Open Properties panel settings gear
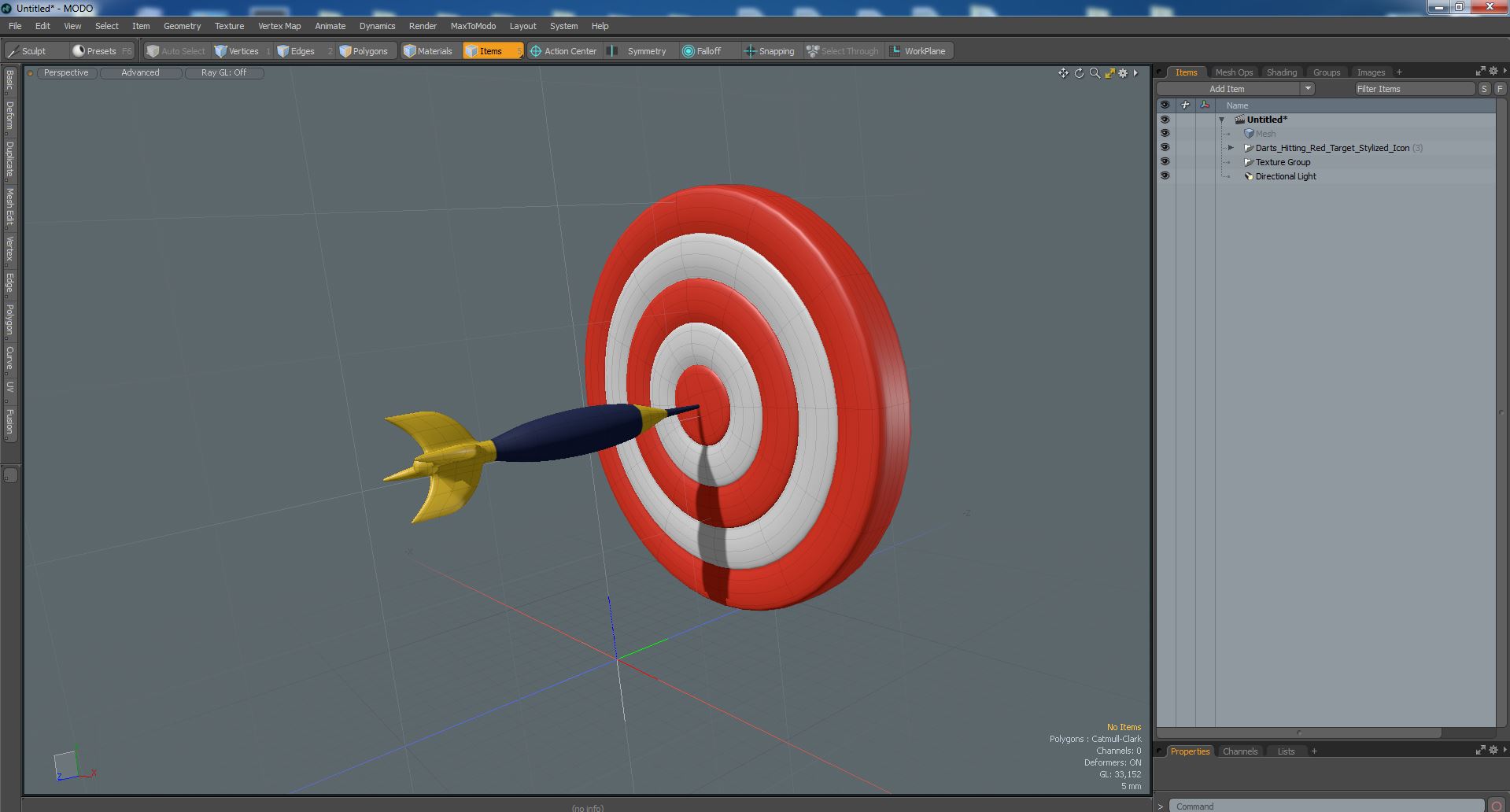 [1493, 751]
